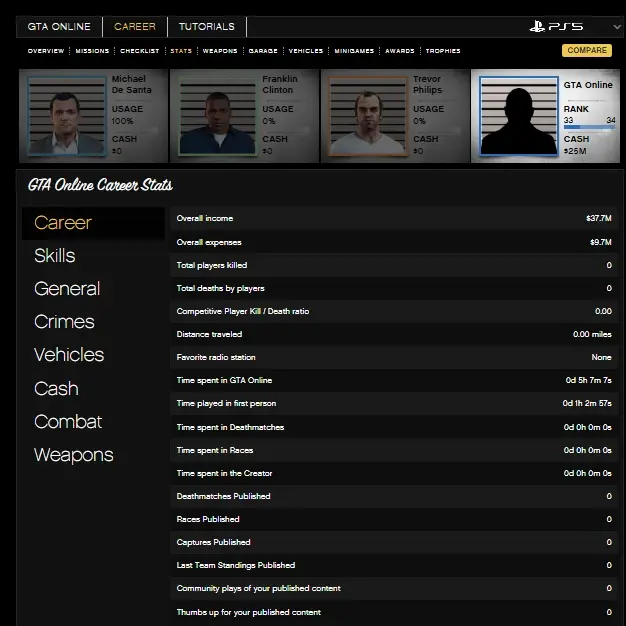Open the Weapons sub-menu link
Screen dimensions: 626x626
coord(220,51)
